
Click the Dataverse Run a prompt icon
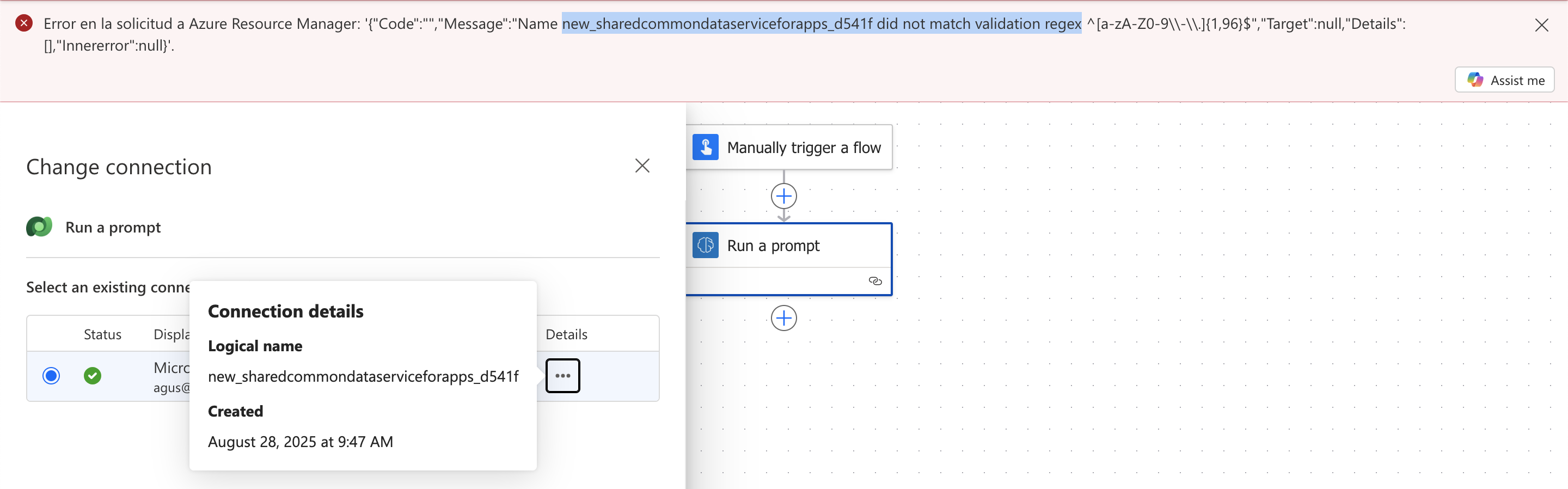tap(40, 227)
